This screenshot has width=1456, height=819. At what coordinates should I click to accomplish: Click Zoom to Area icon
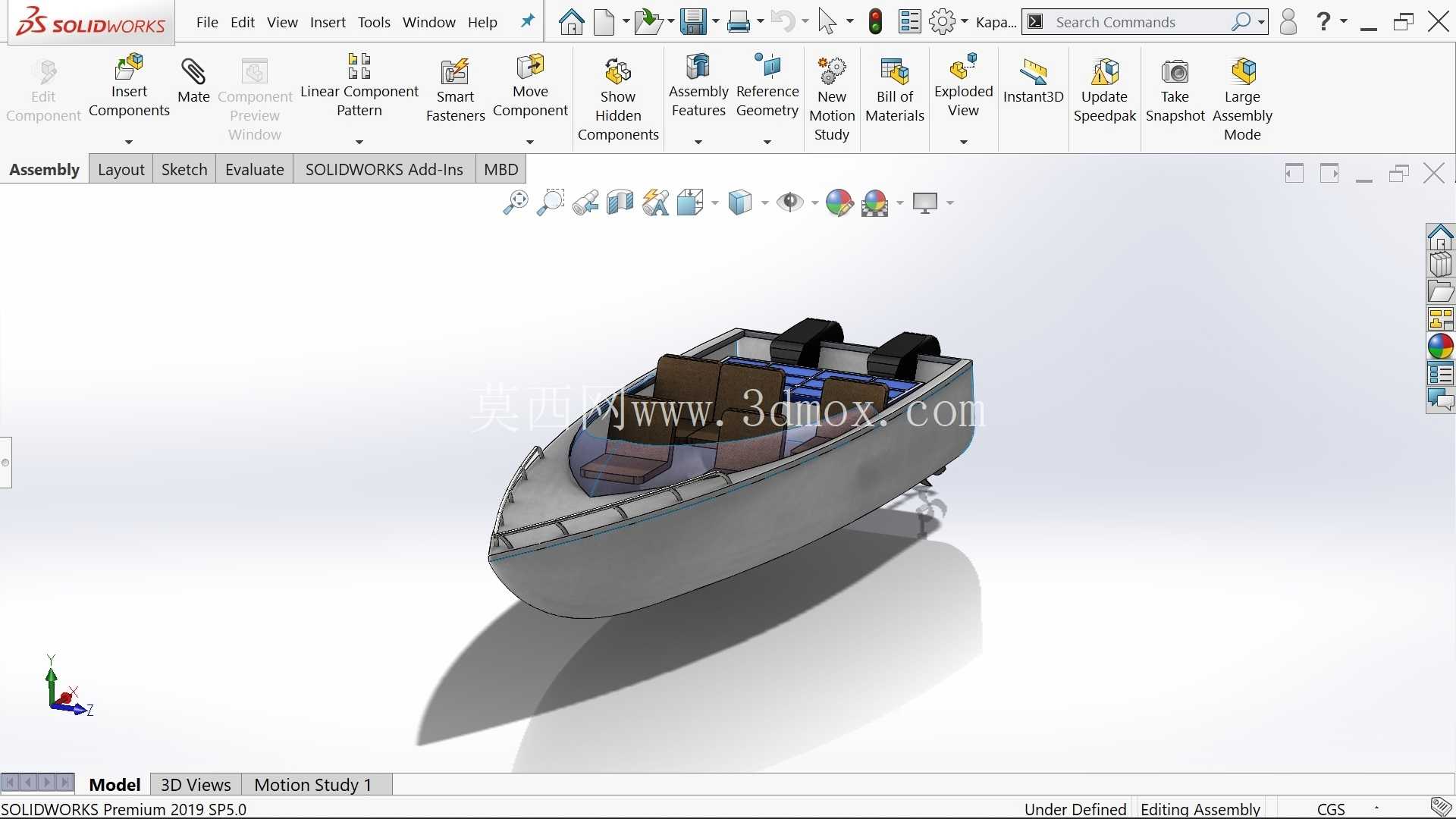click(x=551, y=202)
